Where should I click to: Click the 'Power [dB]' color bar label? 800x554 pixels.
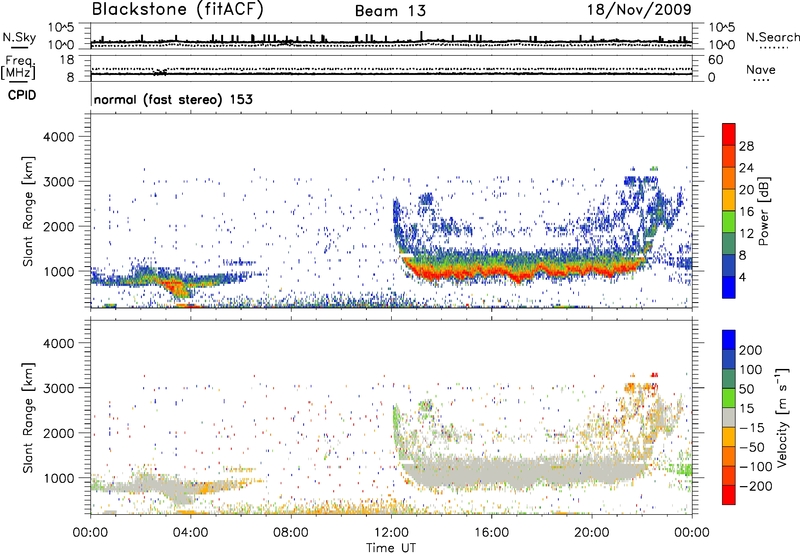(763, 211)
